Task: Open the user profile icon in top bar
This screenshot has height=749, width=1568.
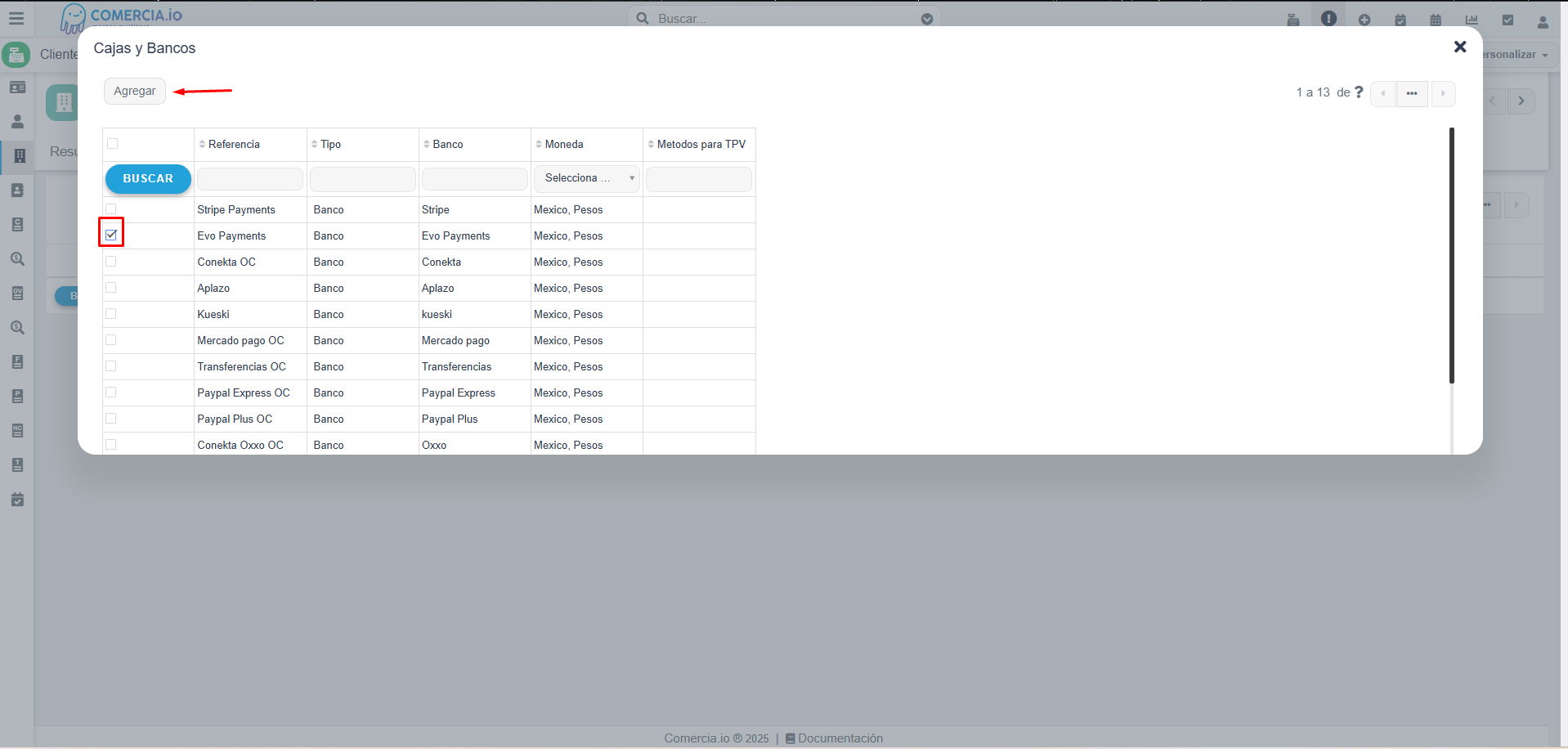Action: (1543, 21)
